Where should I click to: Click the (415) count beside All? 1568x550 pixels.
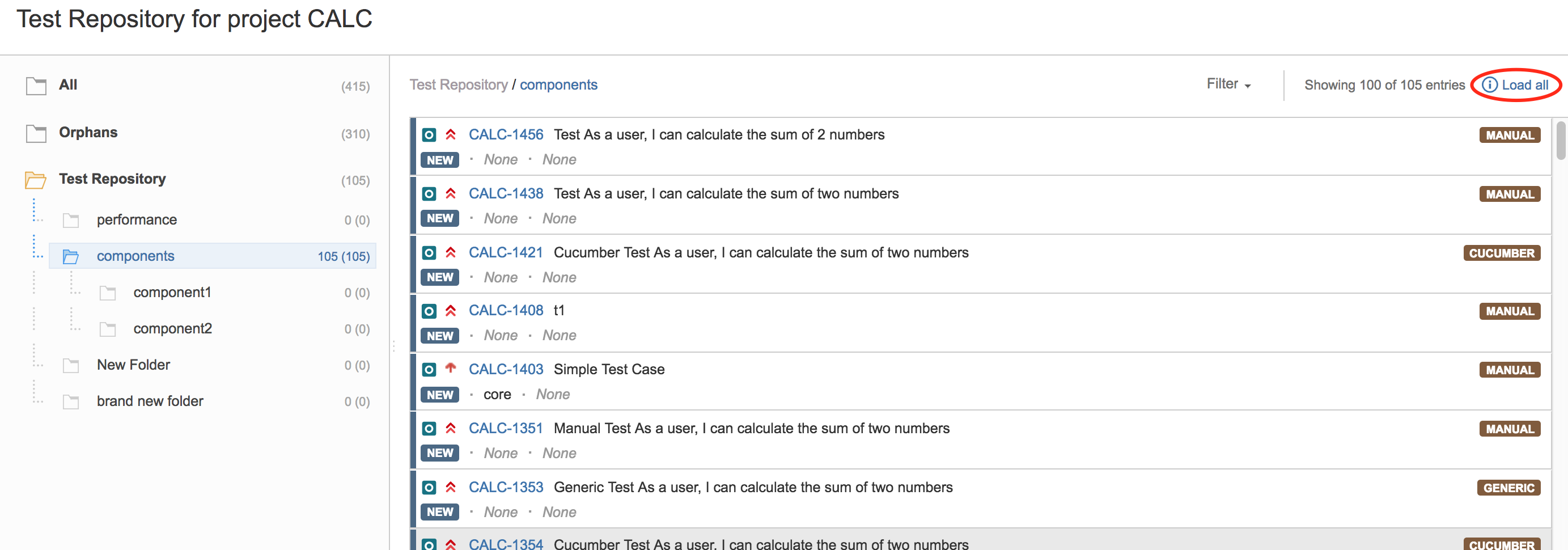point(355,87)
